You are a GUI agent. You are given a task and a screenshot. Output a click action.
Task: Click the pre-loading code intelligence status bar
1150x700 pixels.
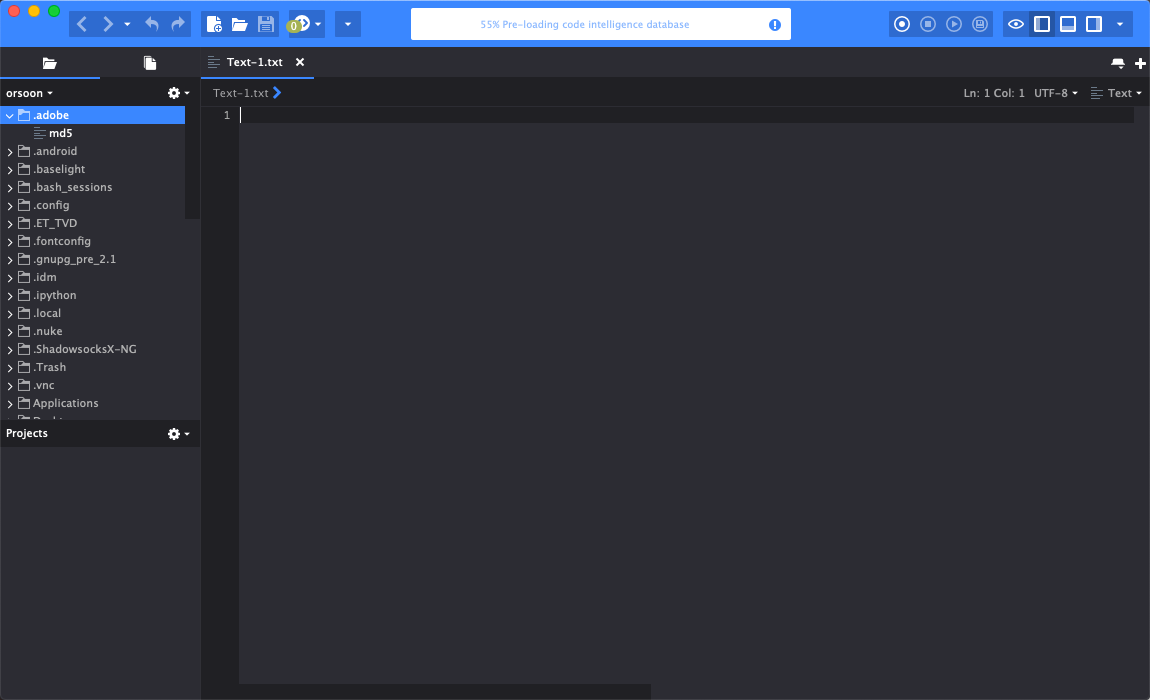click(601, 24)
